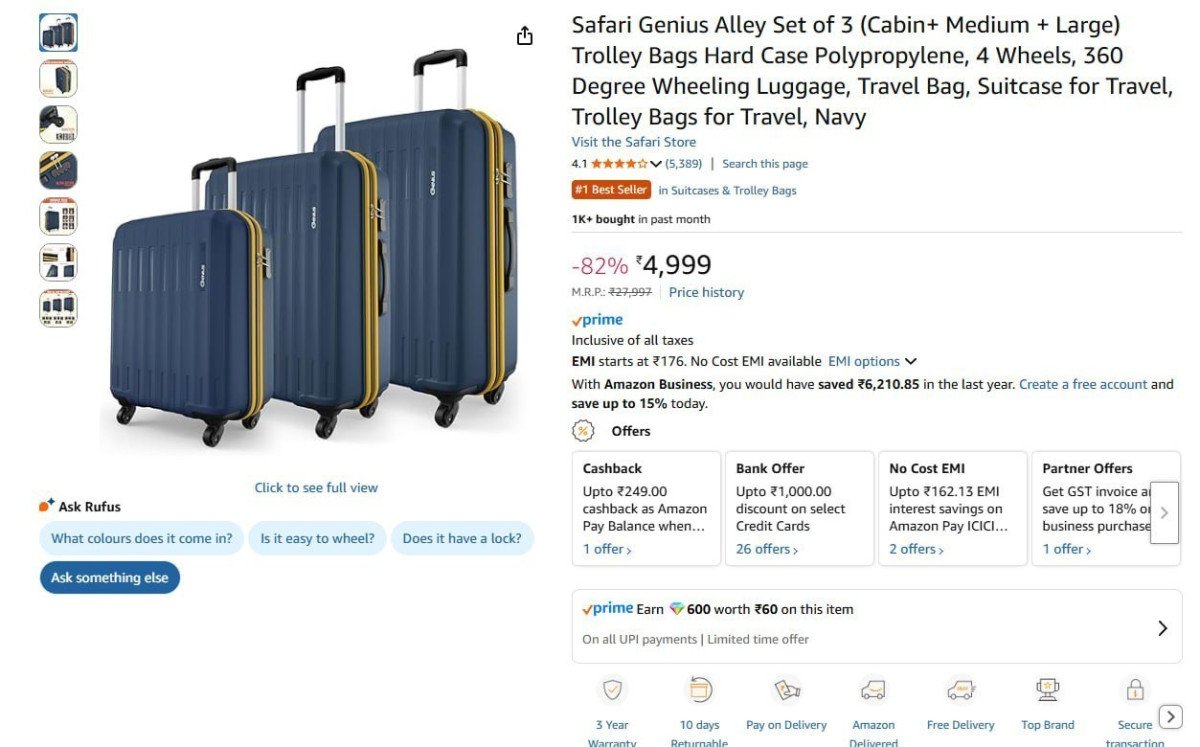This screenshot has width=1200, height=747.
Task: Click the 3 Year Warranty icon
Action: (x=611, y=689)
